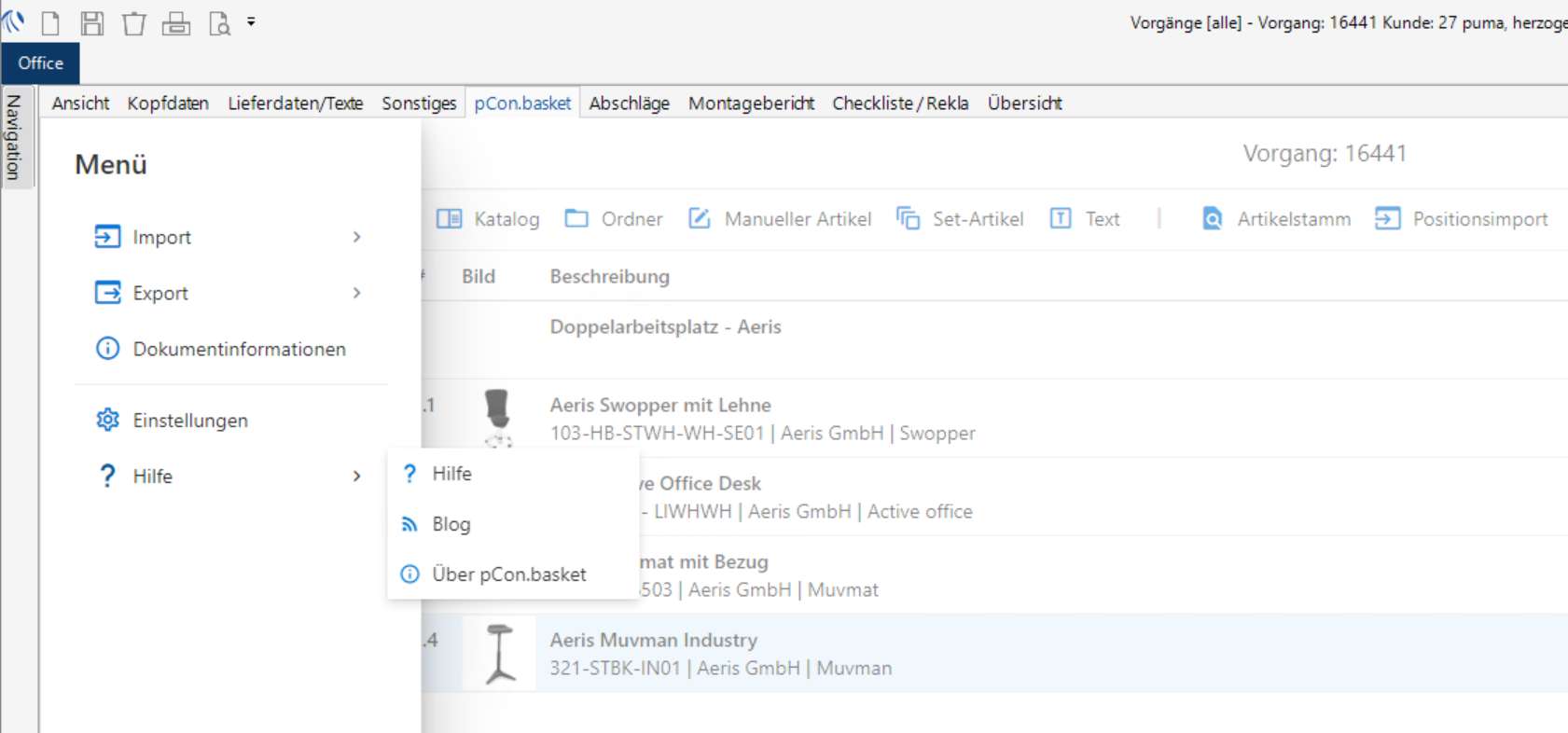Create a Manueller Artikel
The height and width of the screenshot is (733, 1568).
point(780,219)
